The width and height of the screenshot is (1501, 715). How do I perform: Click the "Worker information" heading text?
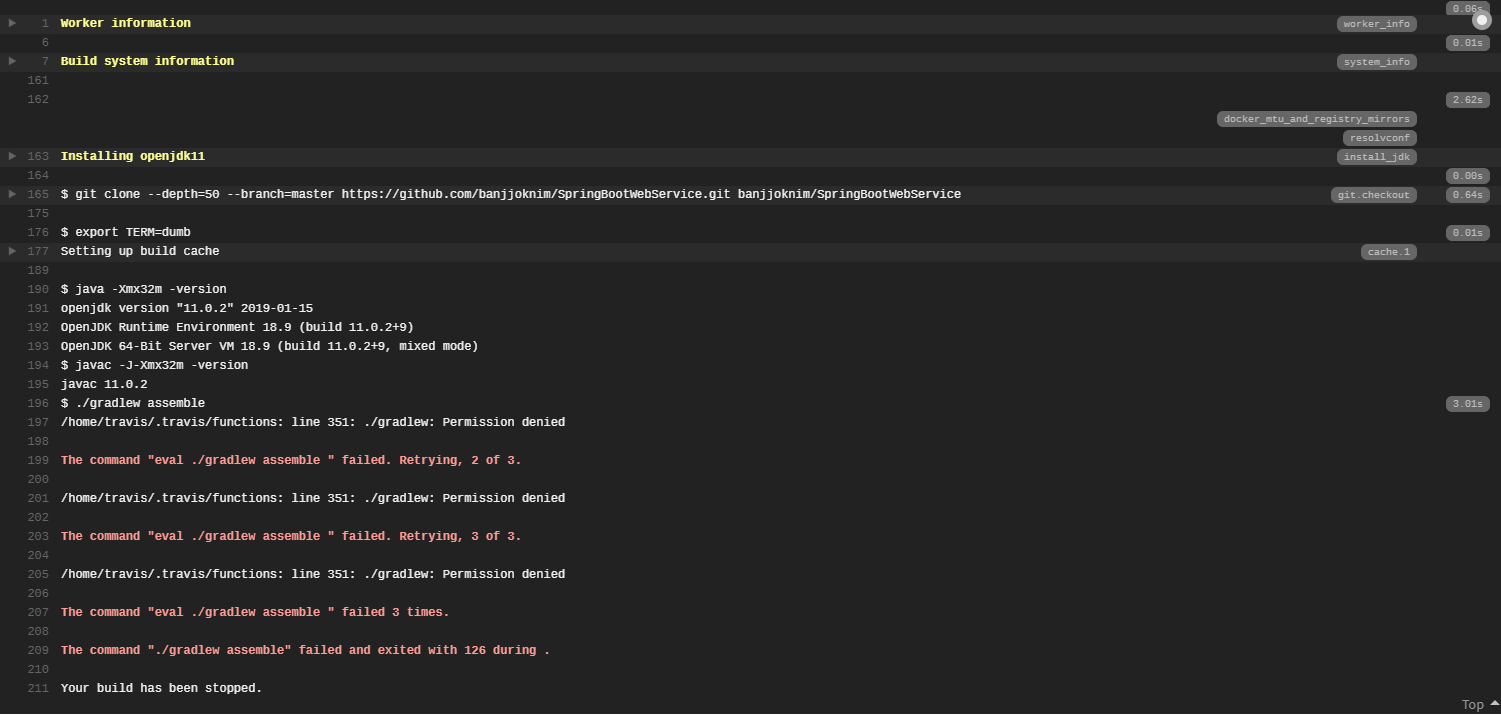[x=125, y=23]
